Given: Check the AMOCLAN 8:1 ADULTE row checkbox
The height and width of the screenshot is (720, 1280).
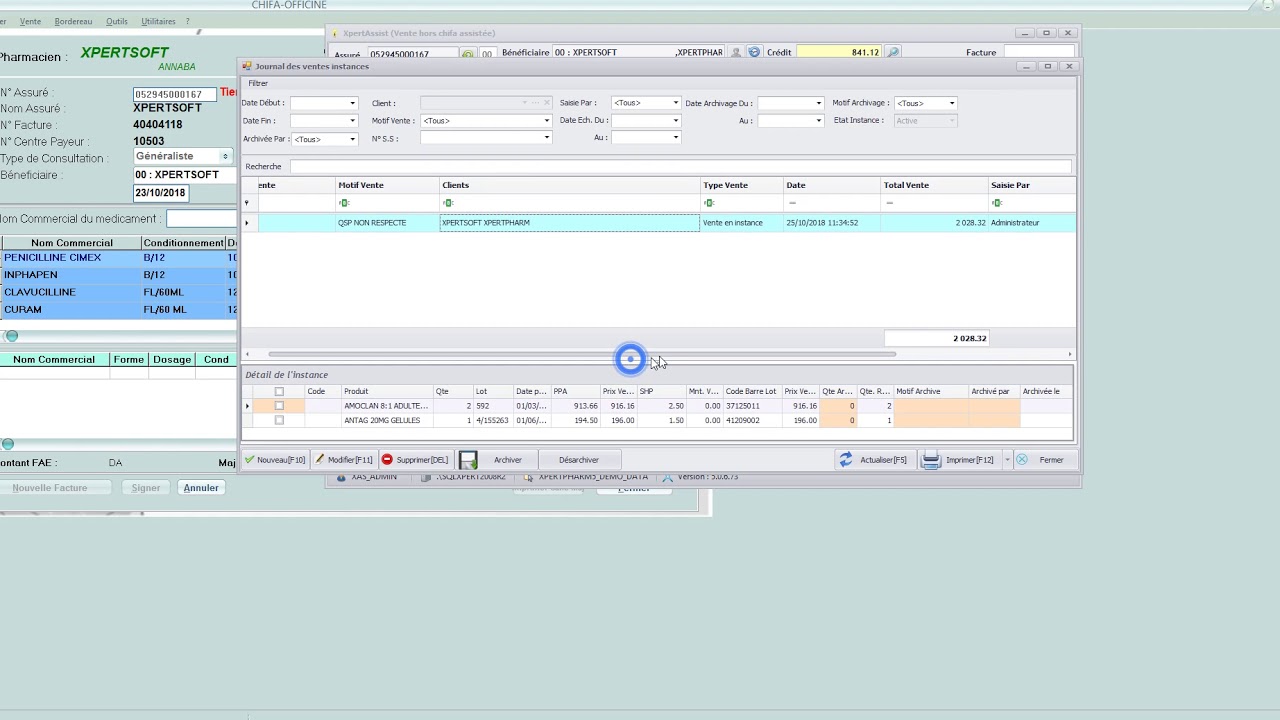Looking at the screenshot, I should pos(279,406).
